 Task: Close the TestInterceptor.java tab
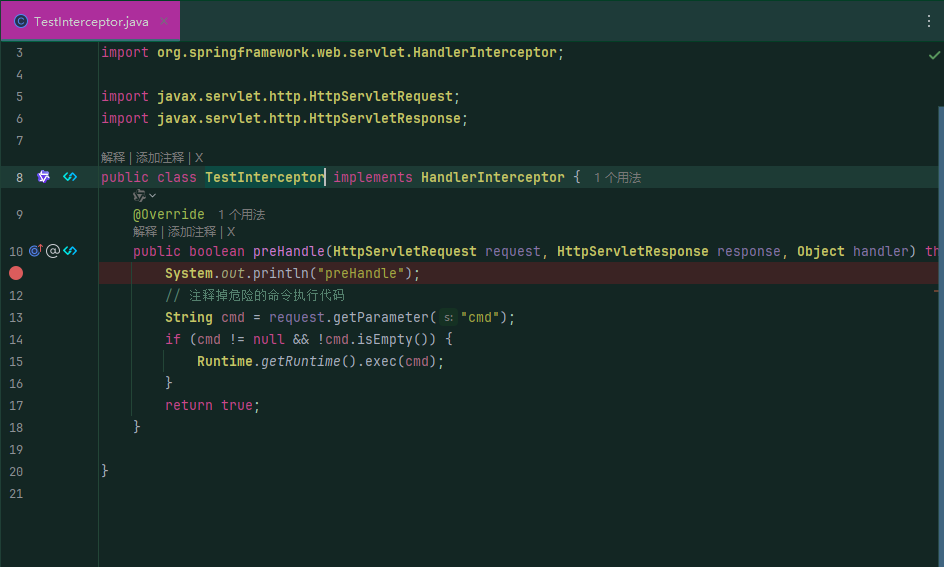pos(164,22)
